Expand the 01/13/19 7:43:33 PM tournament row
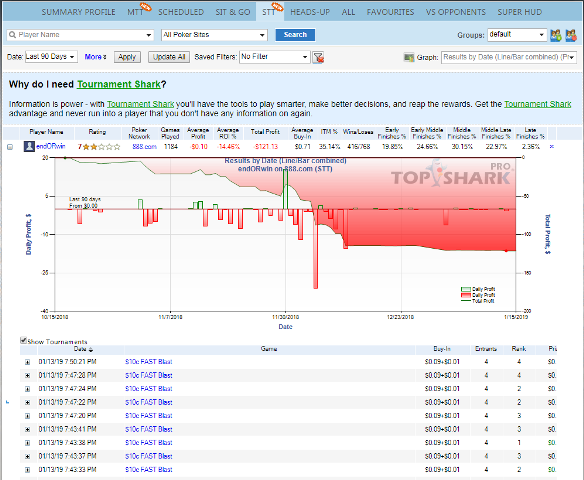The width and height of the screenshot is (584, 480). point(28,470)
